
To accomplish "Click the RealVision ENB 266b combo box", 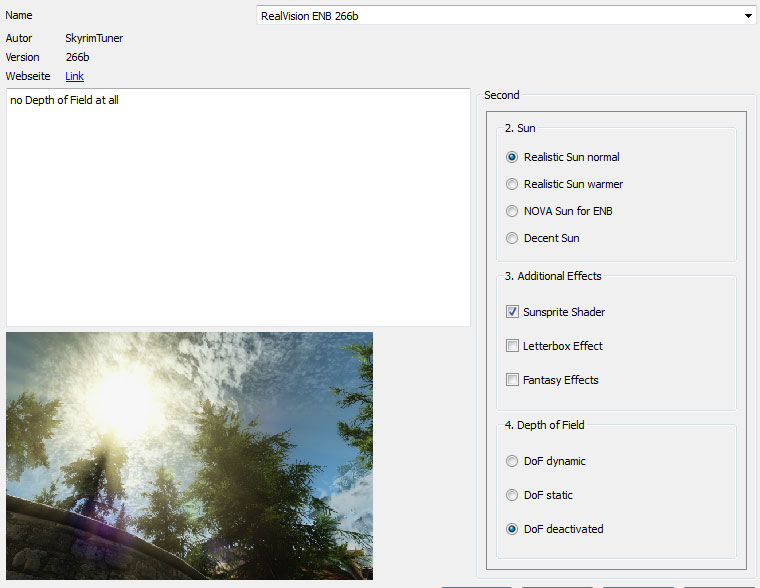I will click(500, 16).
